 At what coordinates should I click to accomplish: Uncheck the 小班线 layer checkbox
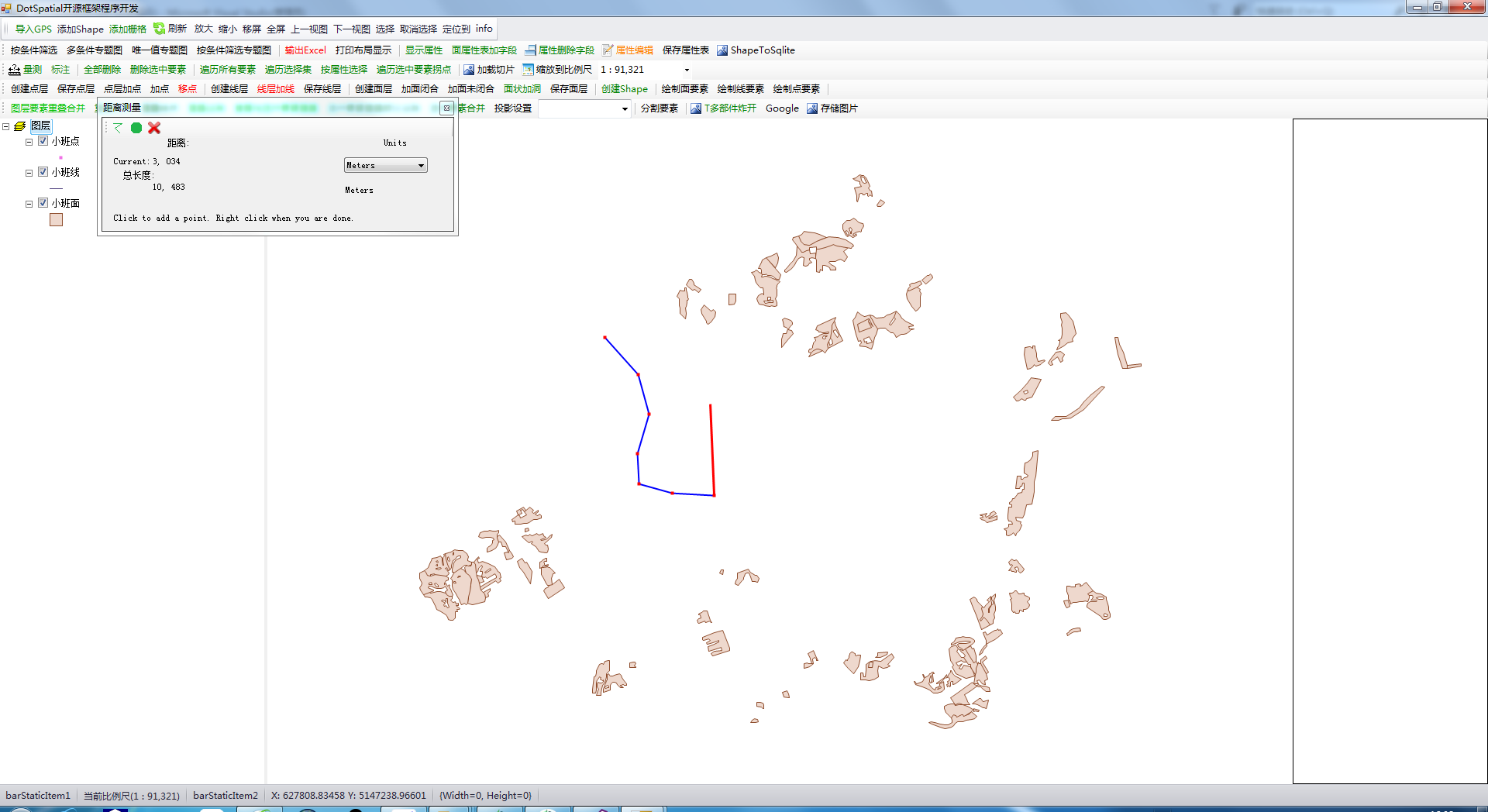click(43, 171)
